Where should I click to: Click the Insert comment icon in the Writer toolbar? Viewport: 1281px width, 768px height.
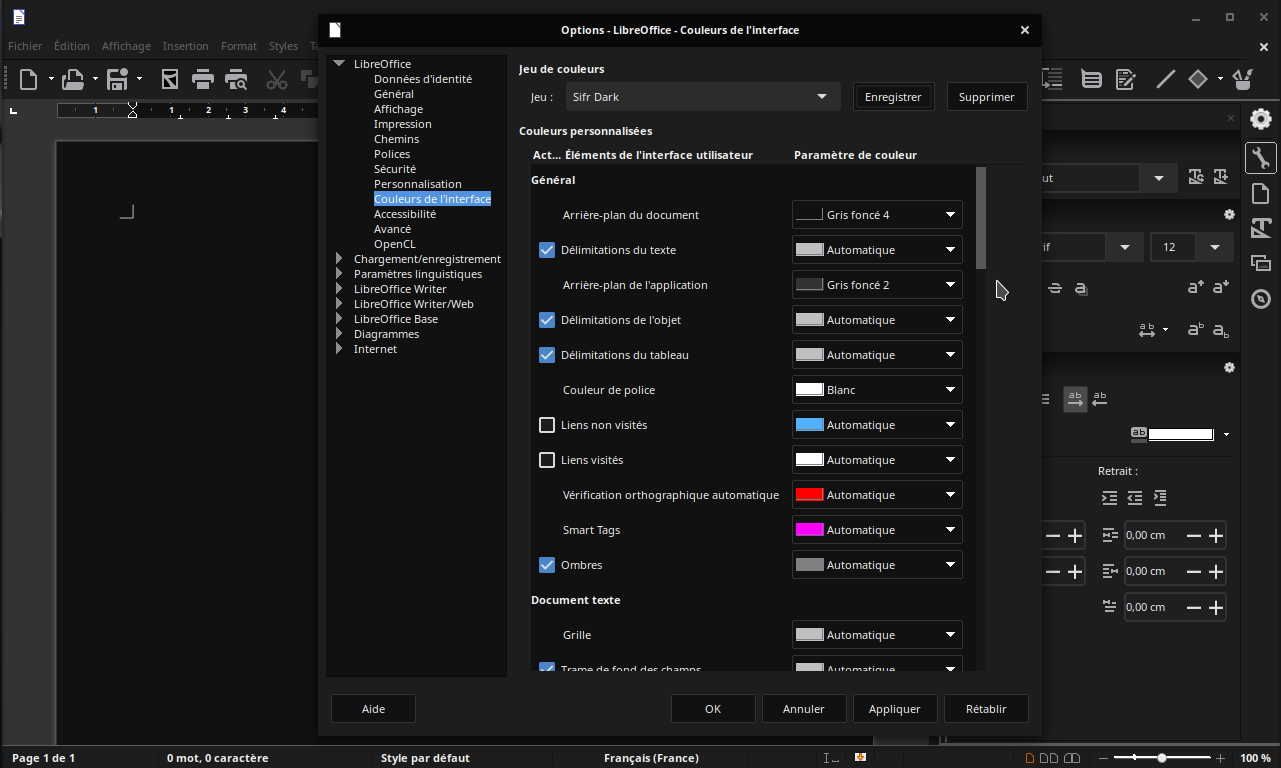click(x=1092, y=79)
